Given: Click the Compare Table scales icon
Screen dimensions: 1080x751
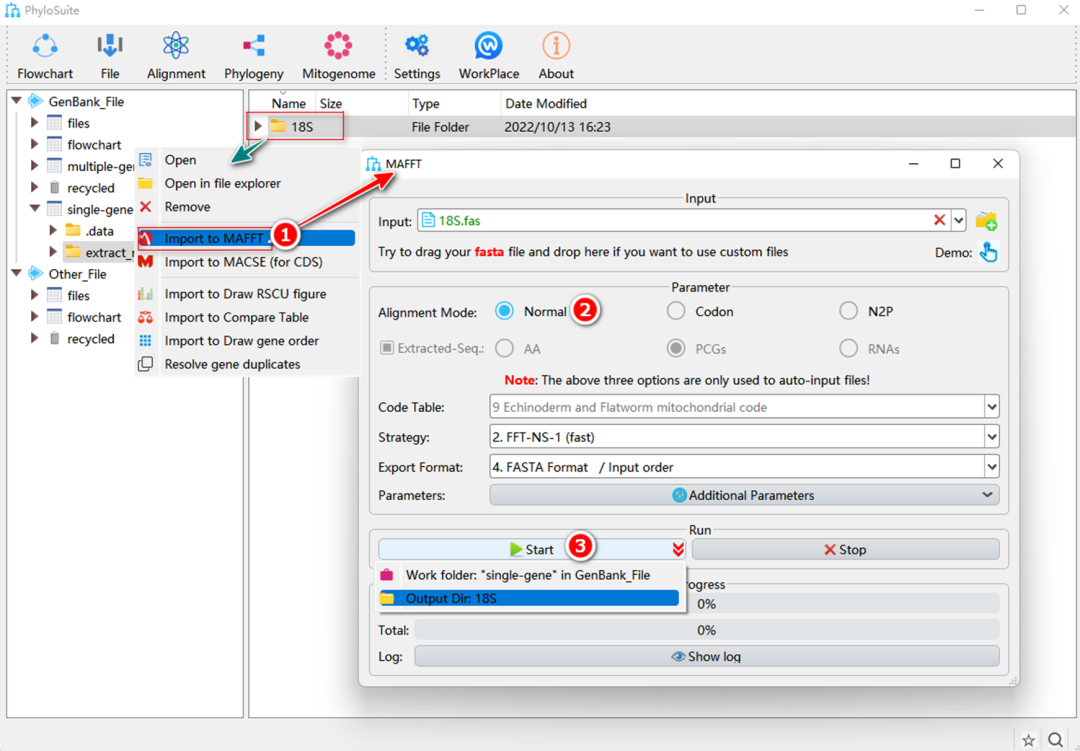Looking at the screenshot, I should click(x=145, y=317).
